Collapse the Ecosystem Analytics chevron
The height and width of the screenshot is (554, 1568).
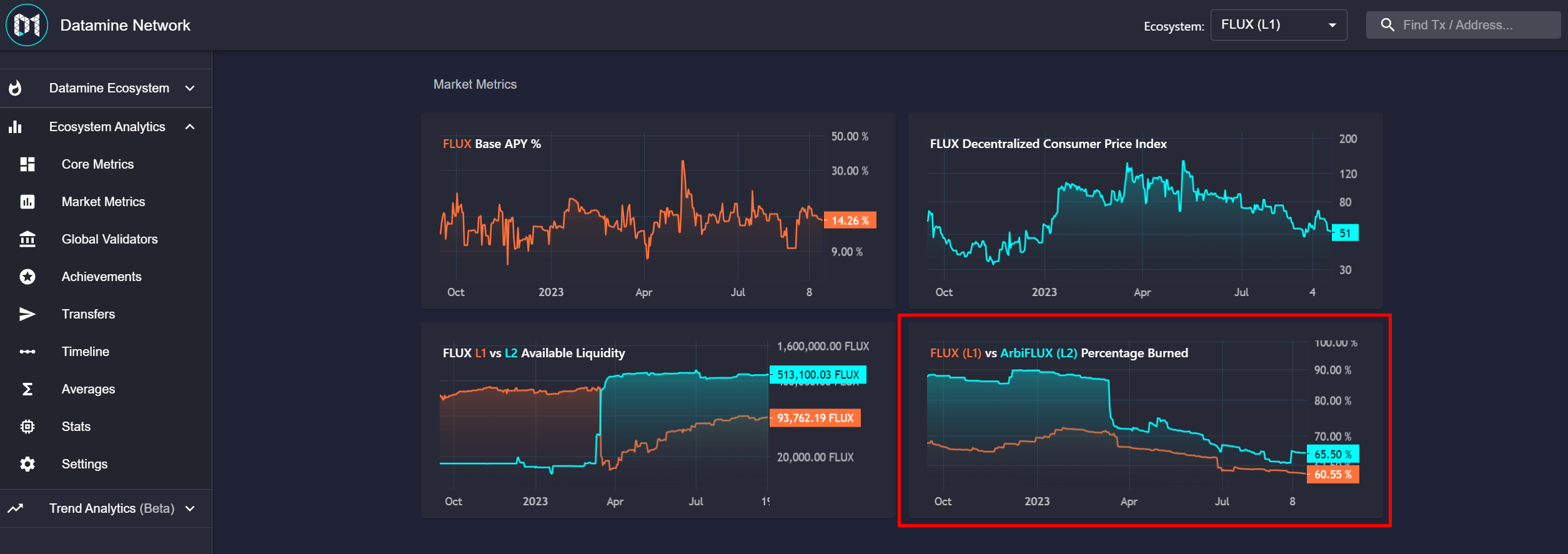click(190, 127)
